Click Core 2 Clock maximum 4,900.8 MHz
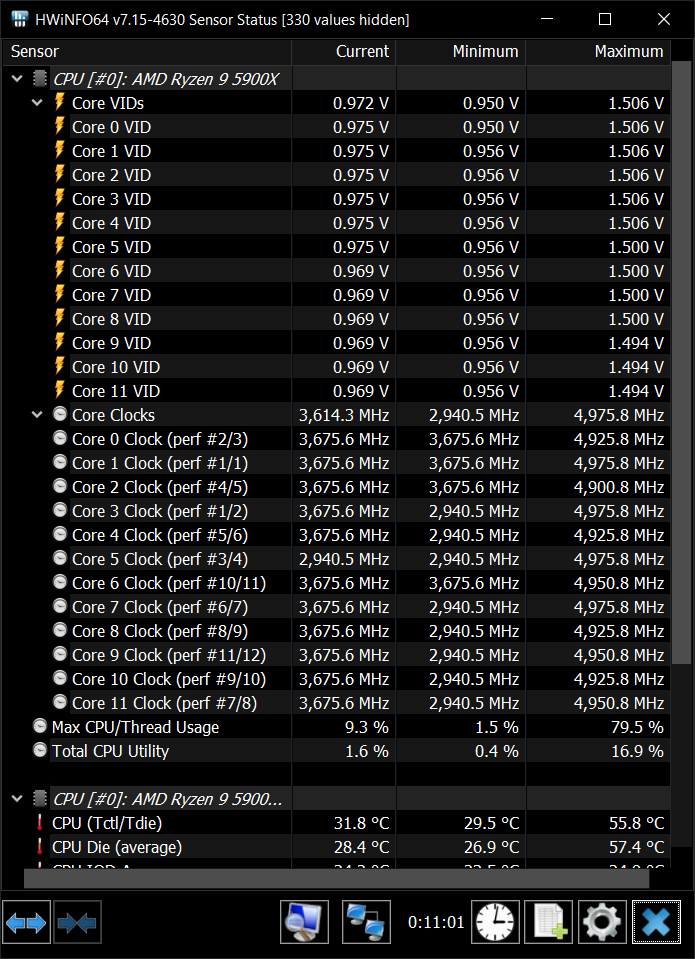Screen dimensions: 695x959 coord(619,487)
